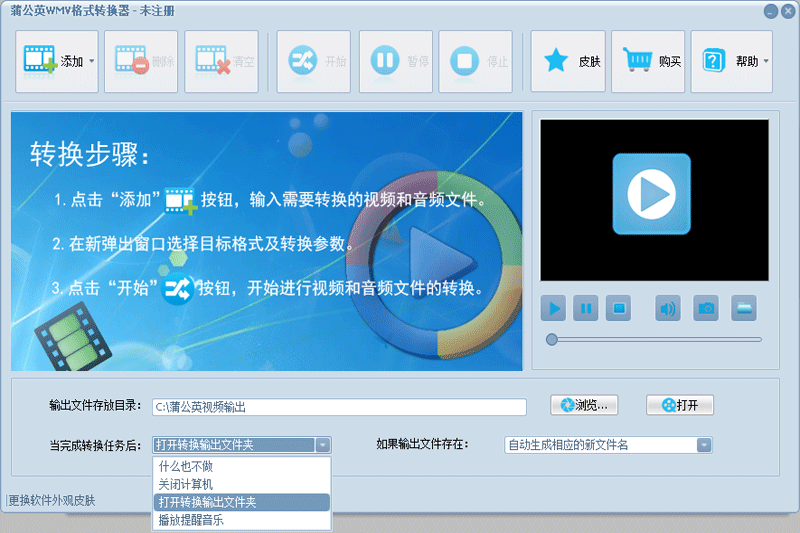Screen dimensions: 800x533
Task: Click the combo box showing 打开转换输出文件夹
Action: [x=242, y=445]
